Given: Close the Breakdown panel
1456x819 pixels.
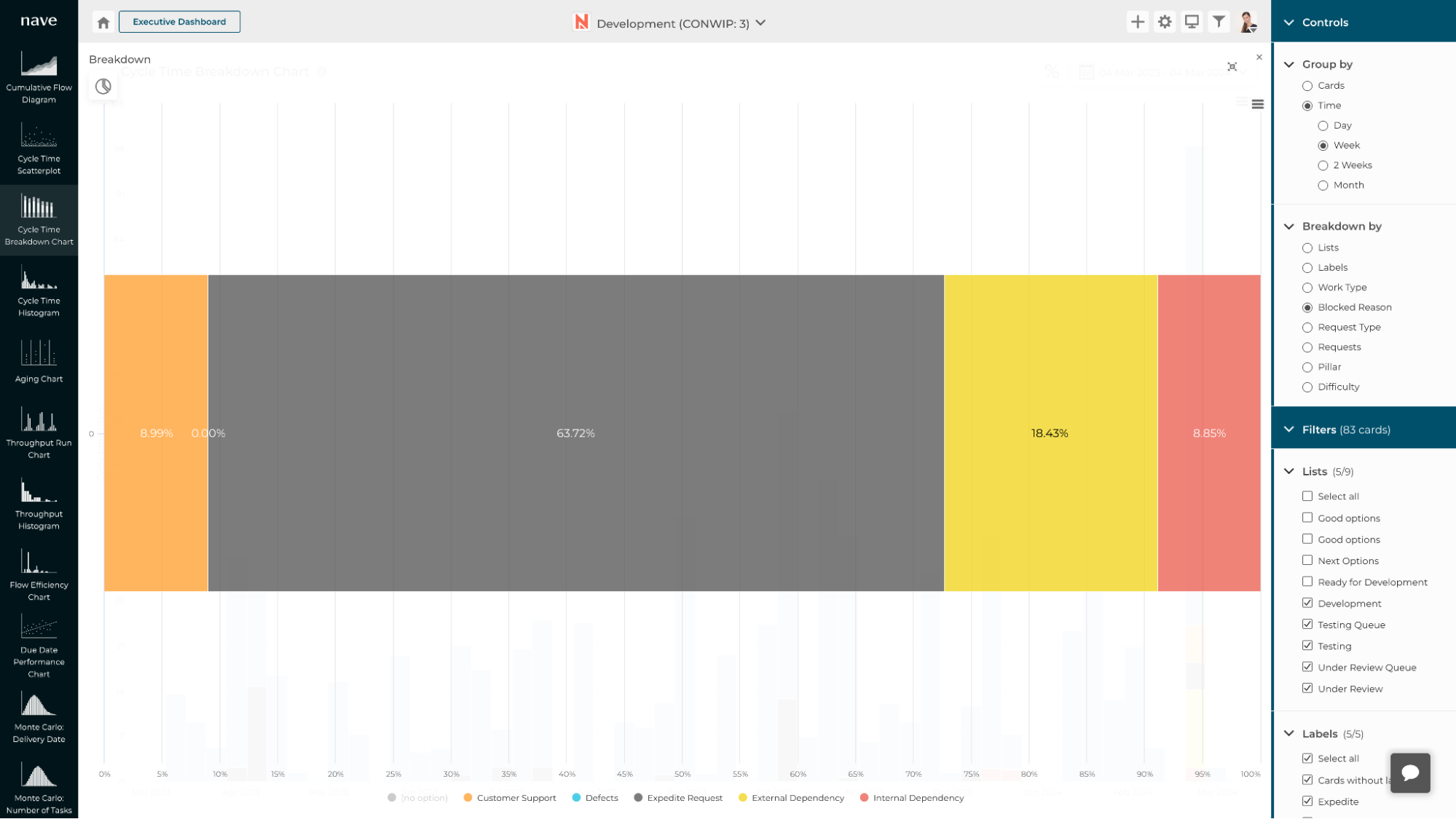Looking at the screenshot, I should 1259,57.
